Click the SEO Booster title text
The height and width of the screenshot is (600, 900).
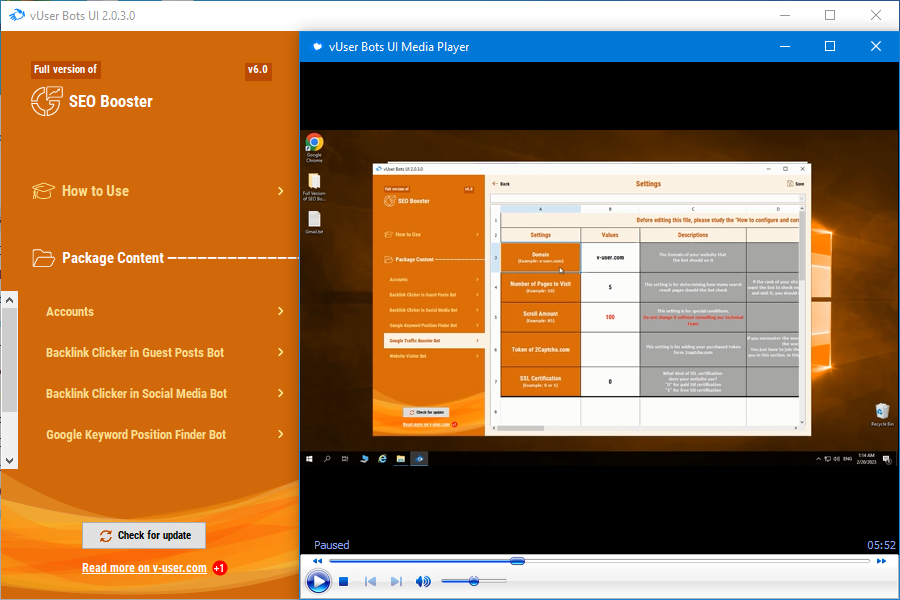111,102
